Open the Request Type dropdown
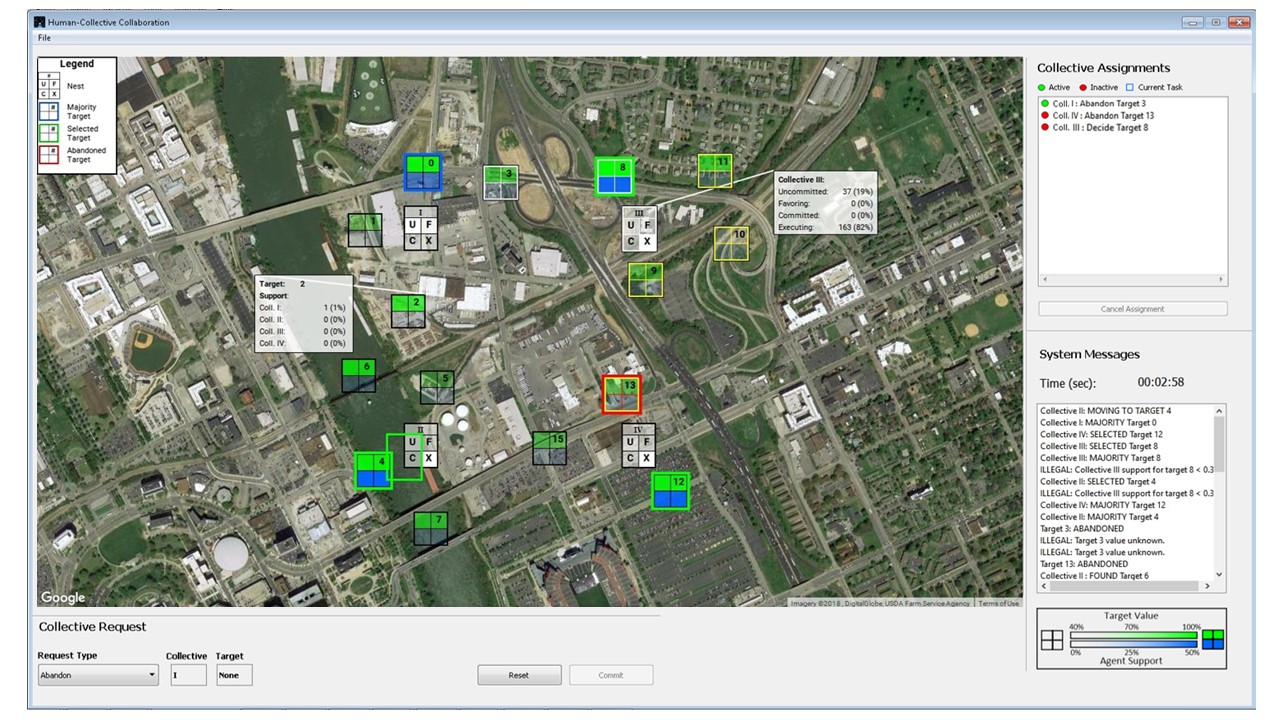The width and height of the screenshot is (1280, 720). [x=98, y=675]
